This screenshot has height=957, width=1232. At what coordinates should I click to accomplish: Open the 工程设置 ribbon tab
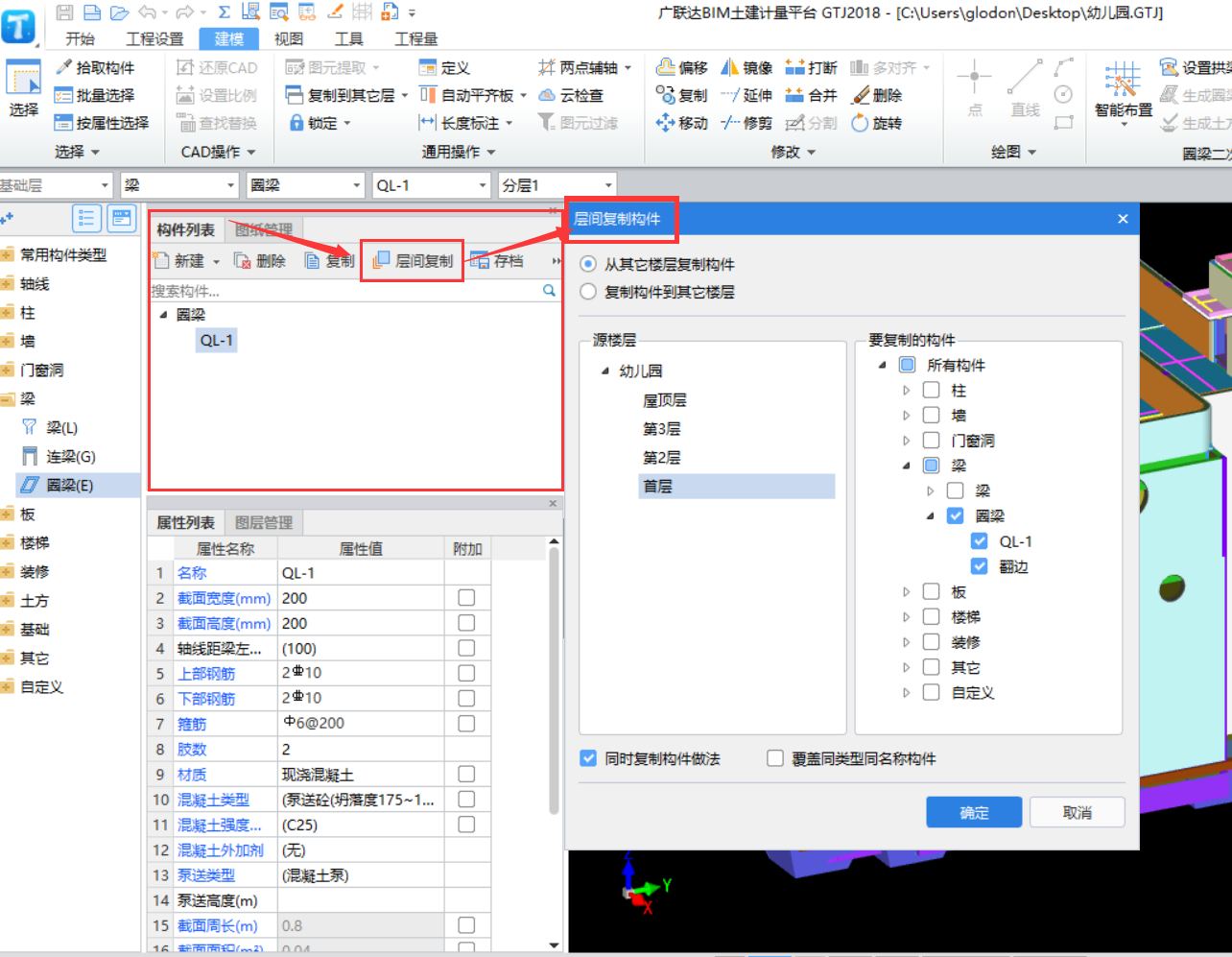[x=154, y=38]
